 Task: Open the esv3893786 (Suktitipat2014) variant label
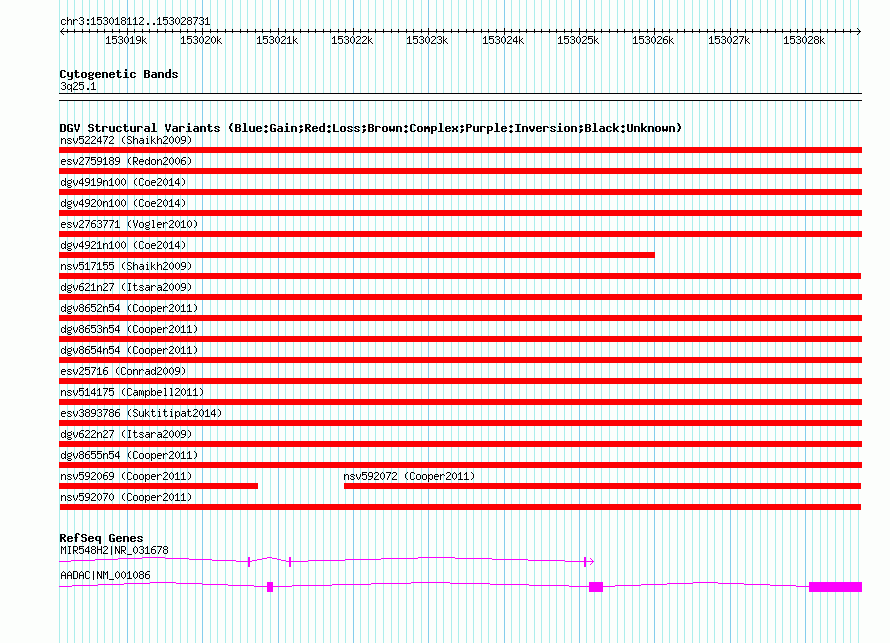tap(141, 413)
